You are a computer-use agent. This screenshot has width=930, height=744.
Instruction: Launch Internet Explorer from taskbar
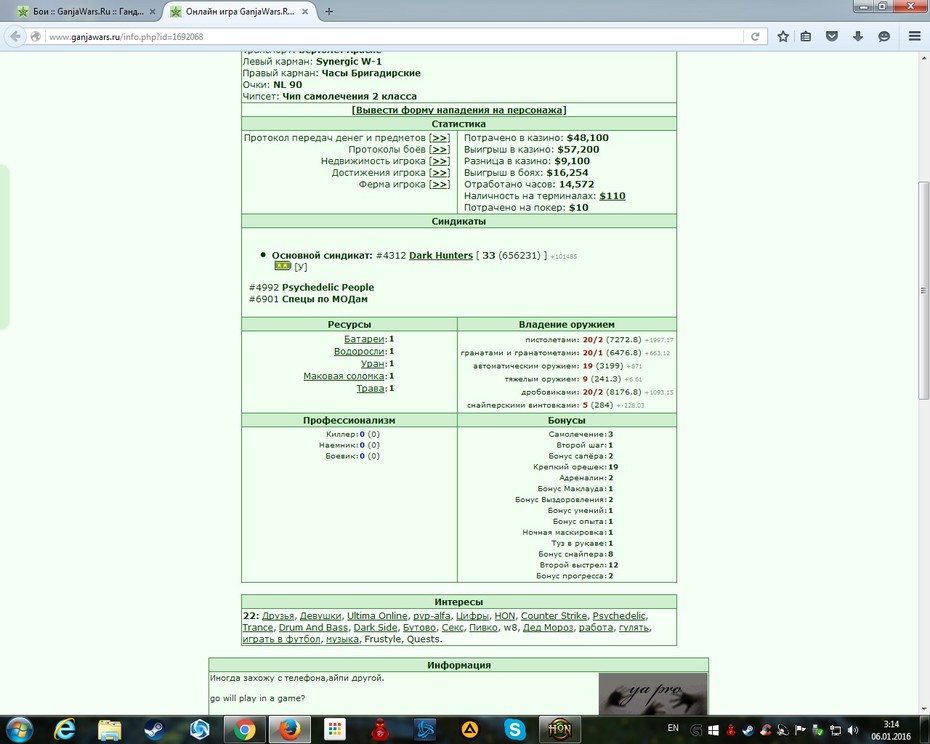[x=64, y=729]
